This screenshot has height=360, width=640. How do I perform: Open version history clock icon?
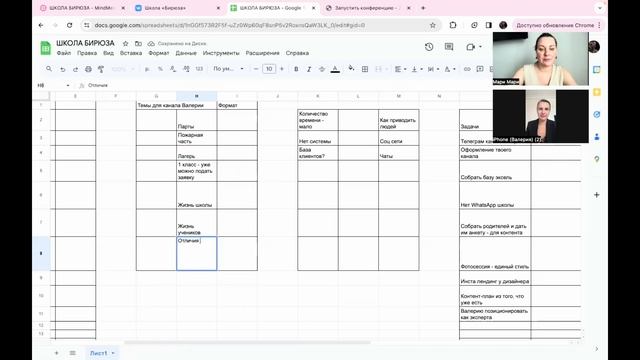(429, 47)
